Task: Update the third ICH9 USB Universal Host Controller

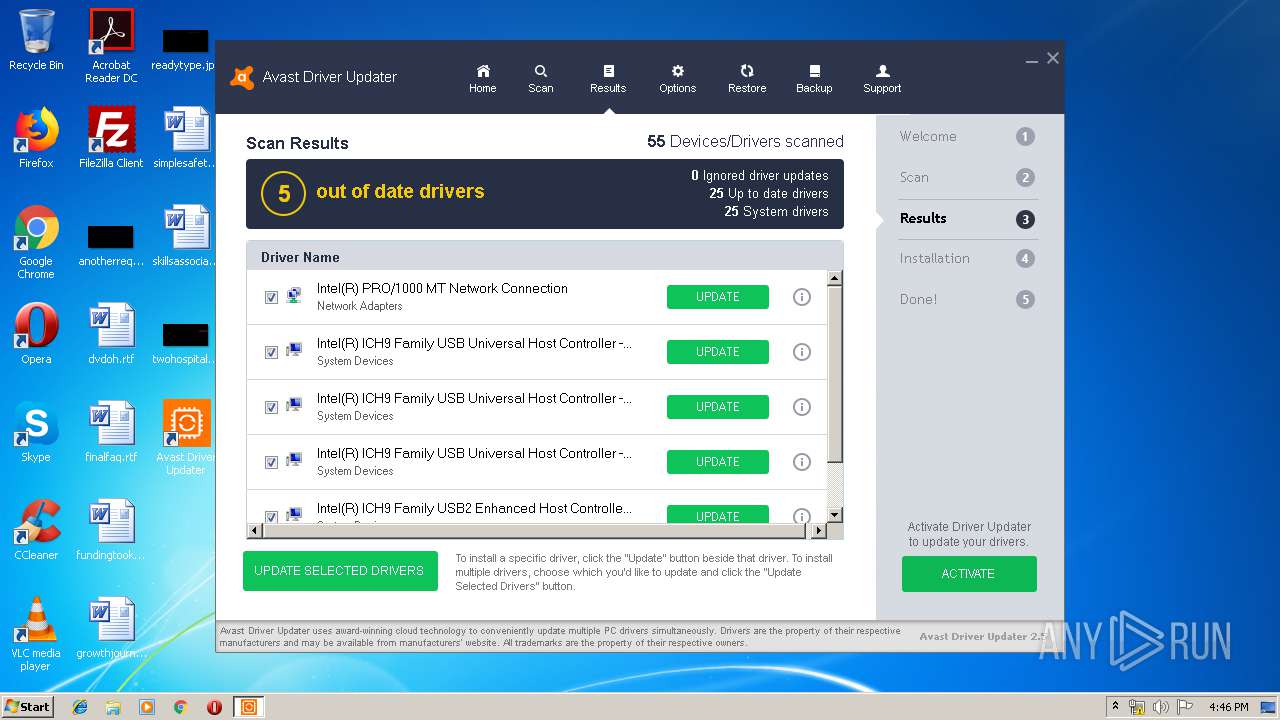Action: [718, 462]
